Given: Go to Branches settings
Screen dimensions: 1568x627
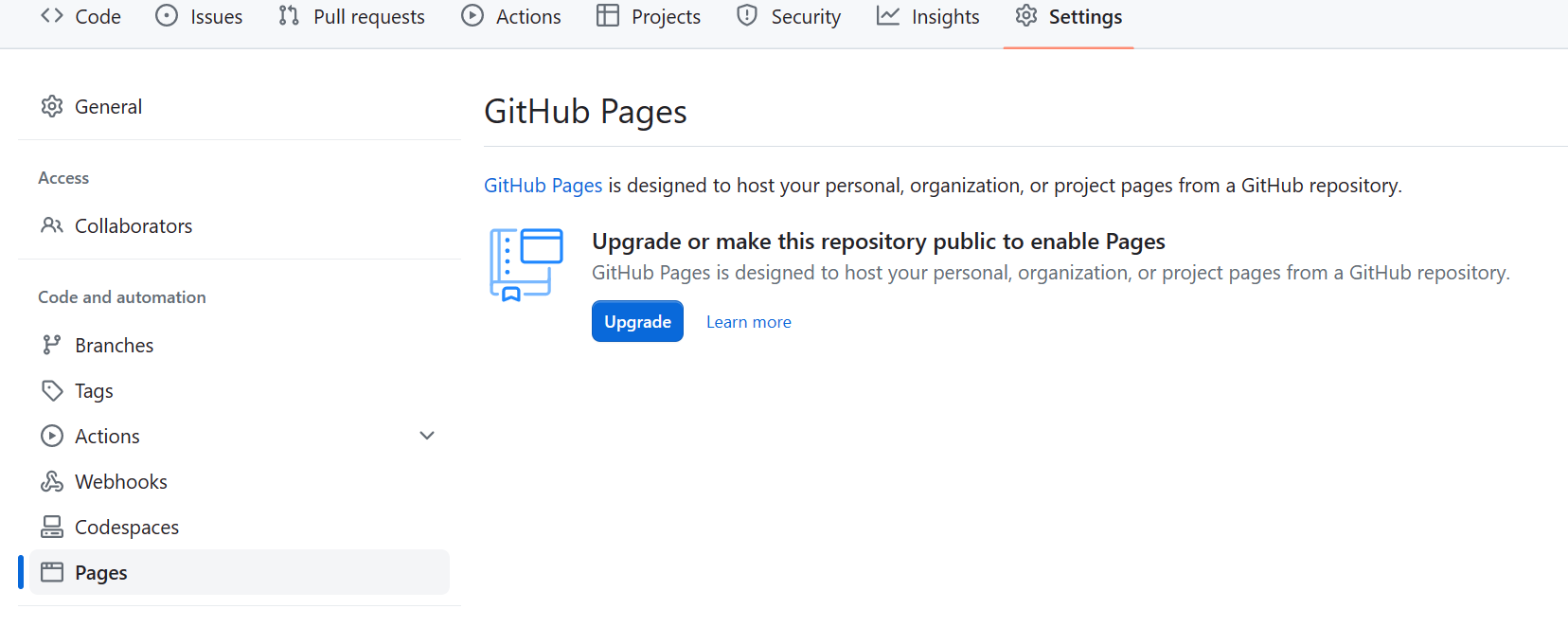Looking at the screenshot, I should (240, 345).
